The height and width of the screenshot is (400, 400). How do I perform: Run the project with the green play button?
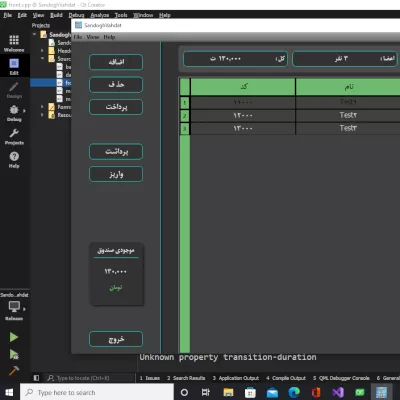click(x=14, y=337)
